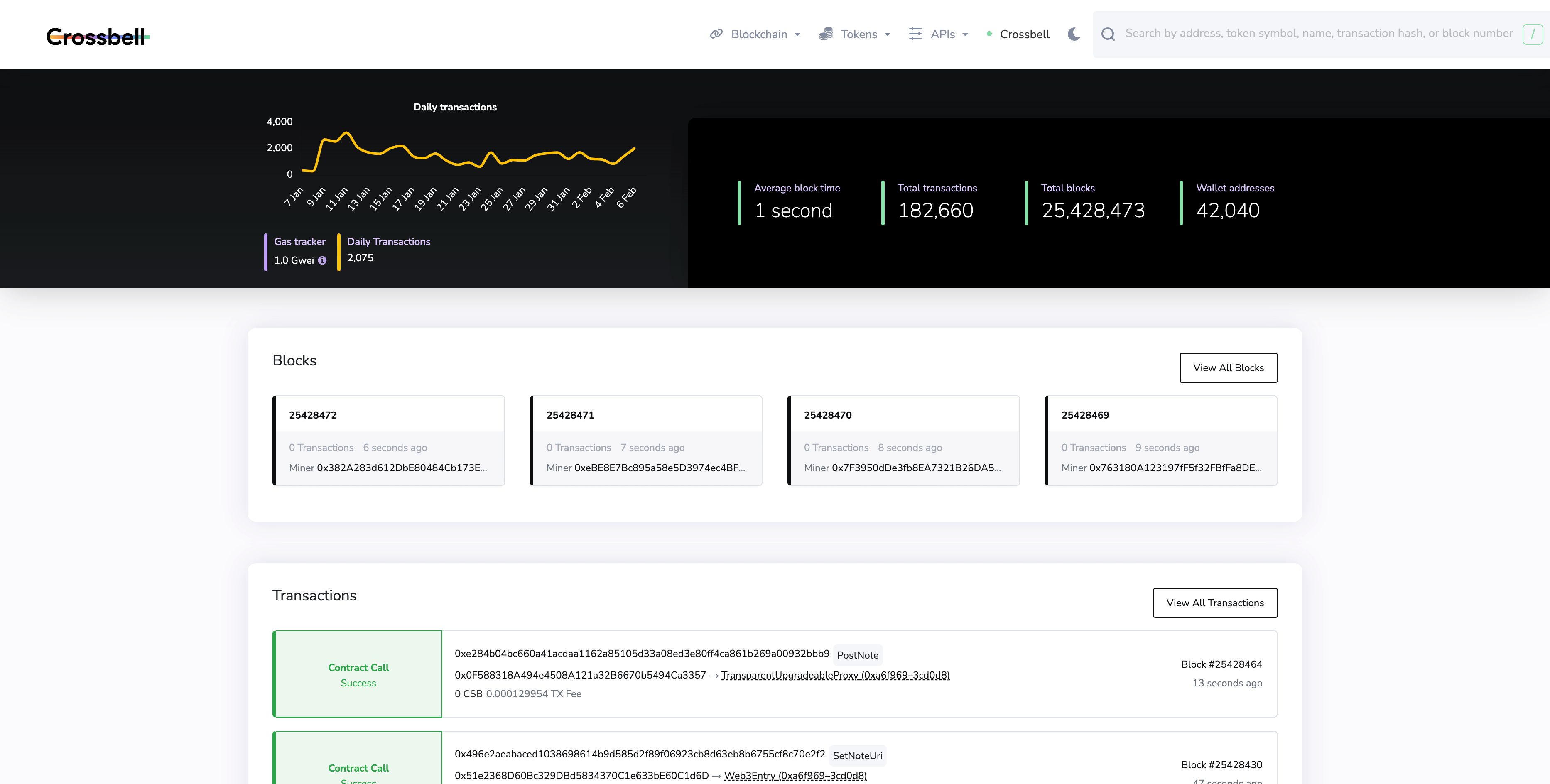1550x784 pixels.
Task: Click the search magnifier icon
Action: tap(1108, 34)
